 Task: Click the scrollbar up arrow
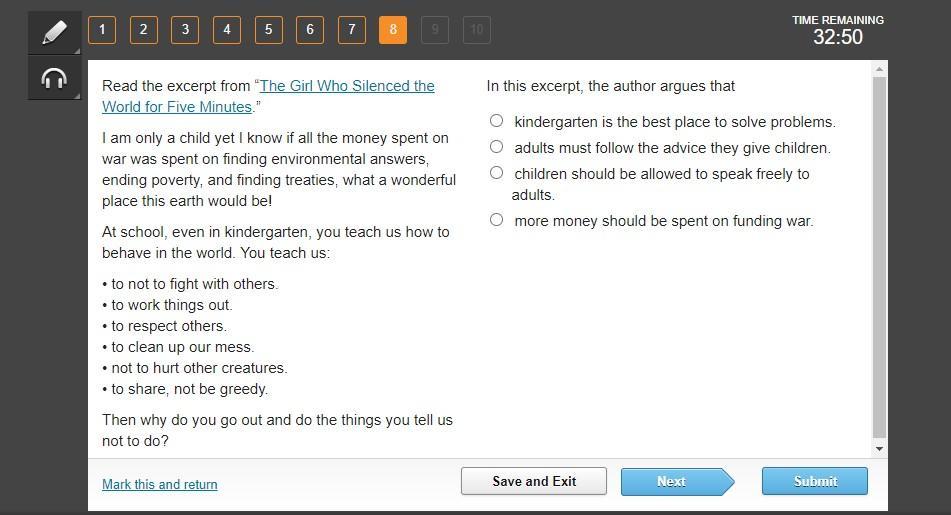pos(879,69)
